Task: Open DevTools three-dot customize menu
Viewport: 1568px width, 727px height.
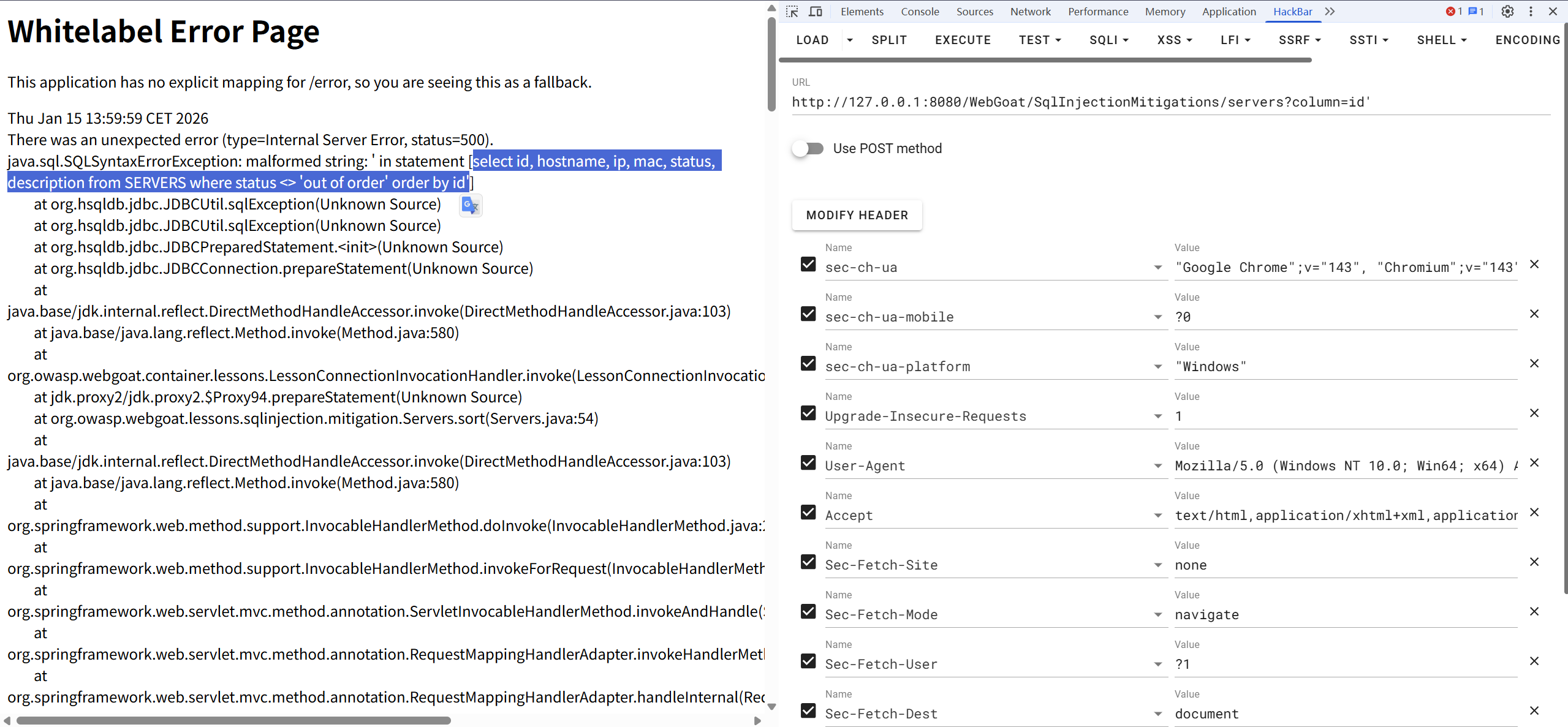Action: (x=1531, y=12)
